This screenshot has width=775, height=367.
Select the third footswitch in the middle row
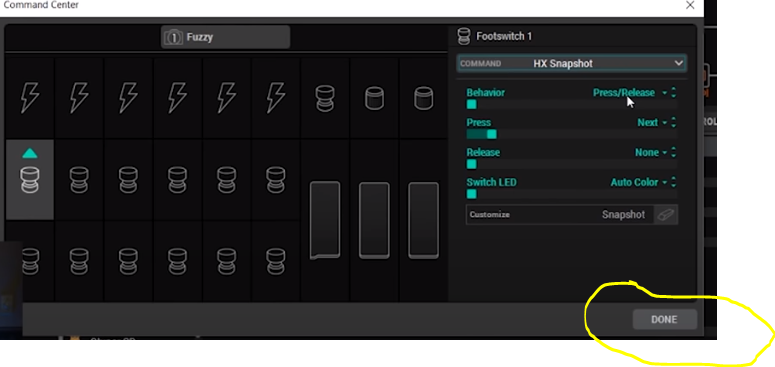click(x=128, y=180)
